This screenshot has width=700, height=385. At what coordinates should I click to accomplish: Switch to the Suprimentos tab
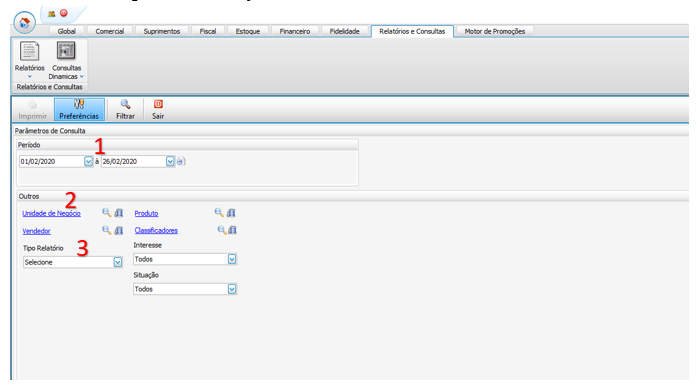162,31
